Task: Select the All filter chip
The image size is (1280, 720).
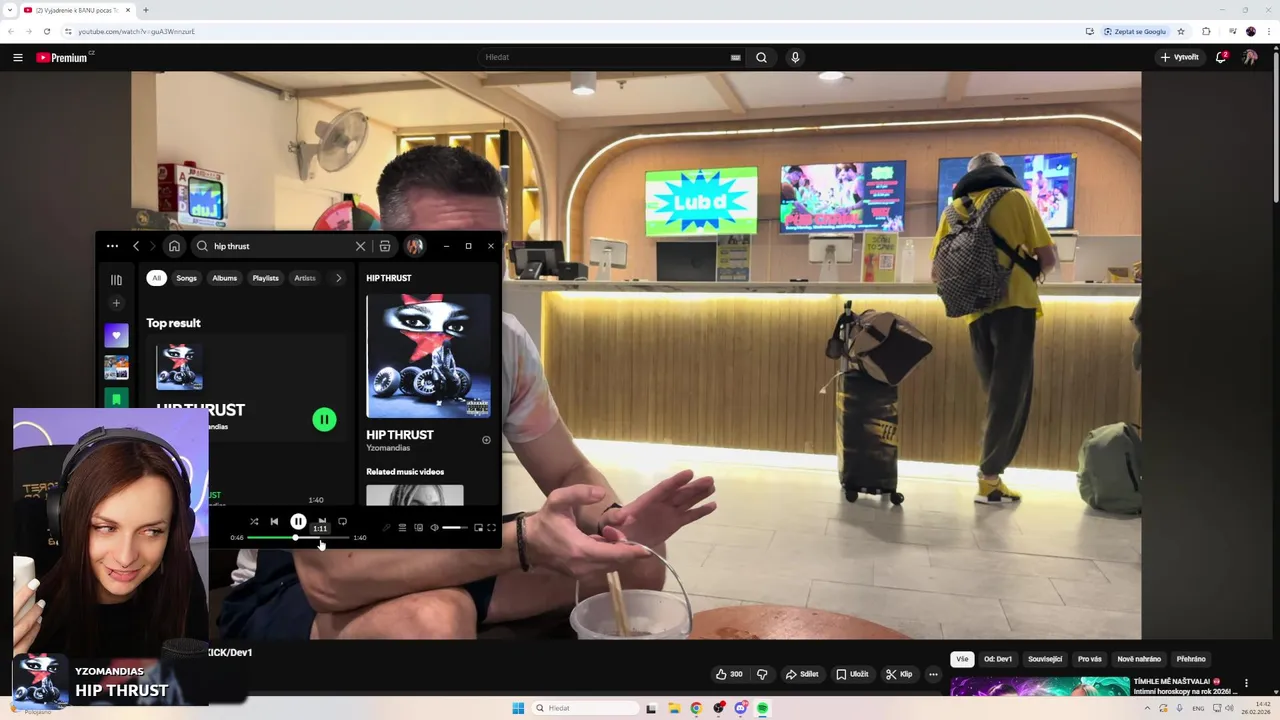Action: (x=156, y=278)
